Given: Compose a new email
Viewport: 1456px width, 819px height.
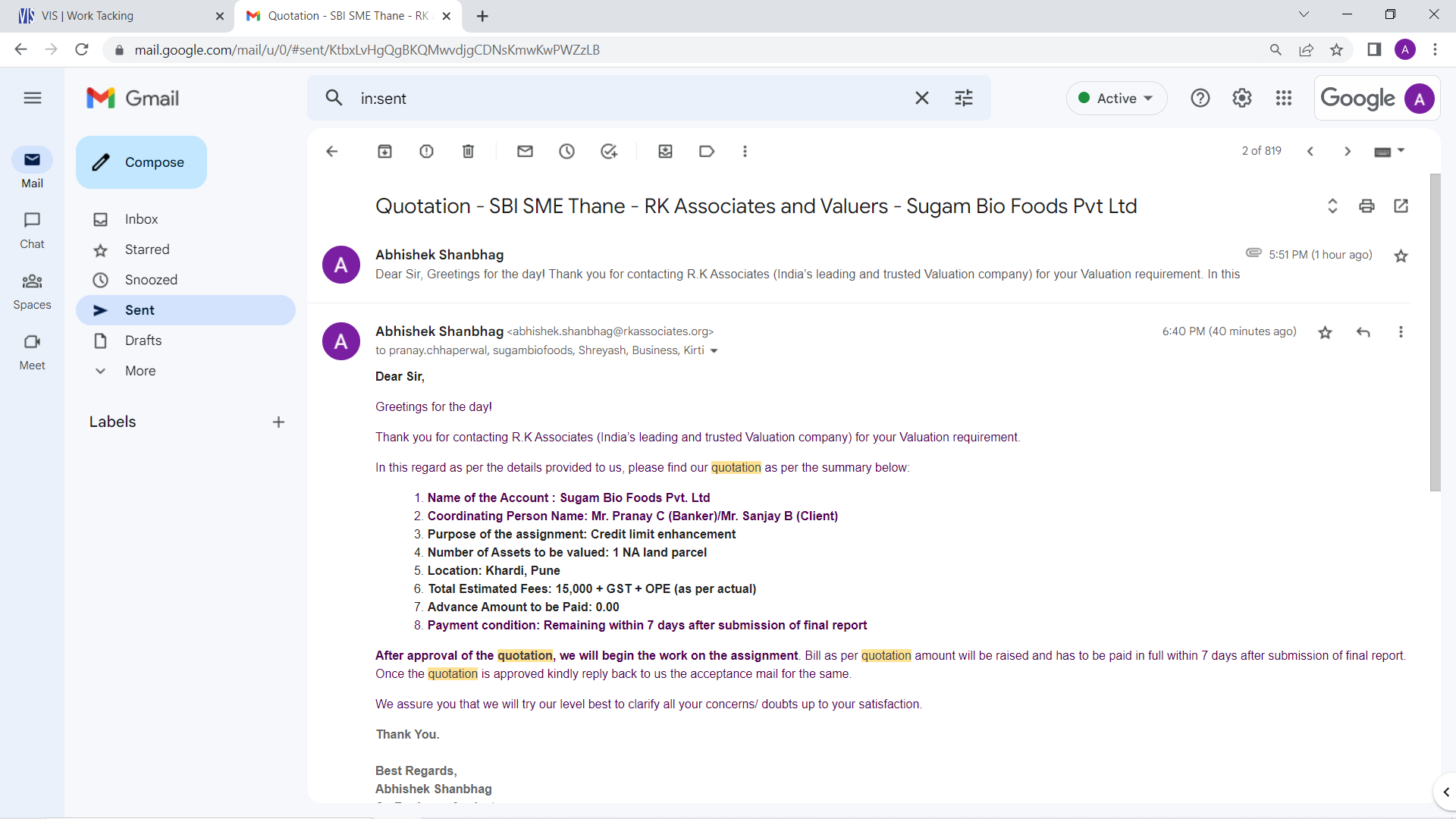Looking at the screenshot, I should click(x=141, y=162).
